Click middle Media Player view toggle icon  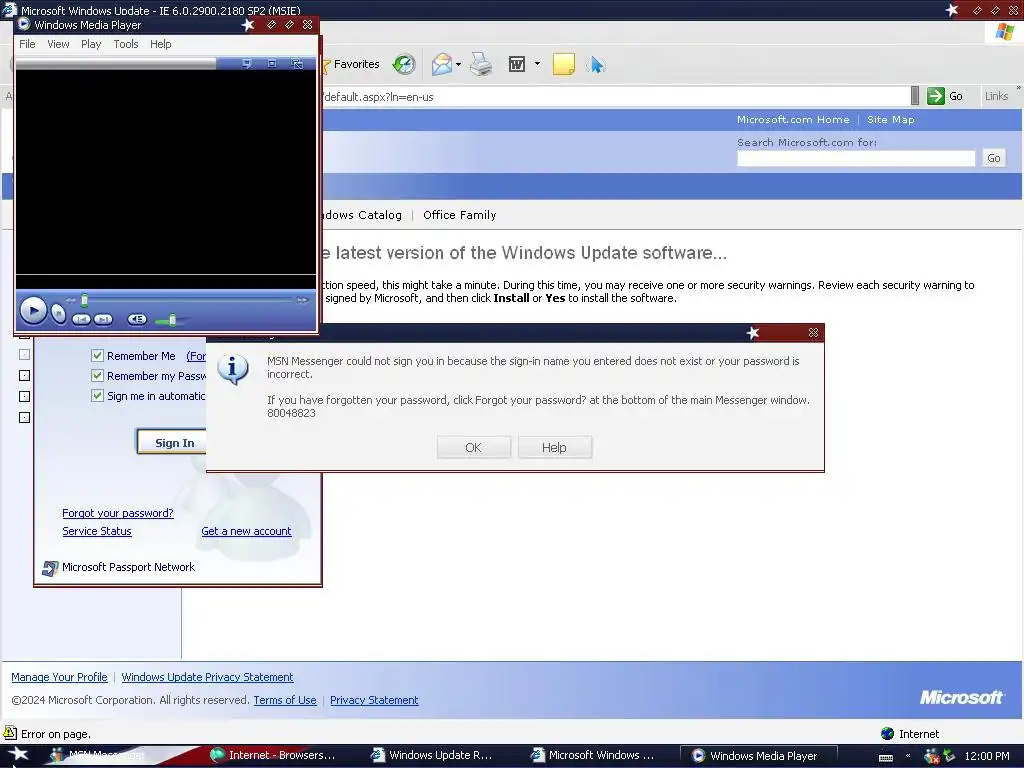[x=272, y=63]
